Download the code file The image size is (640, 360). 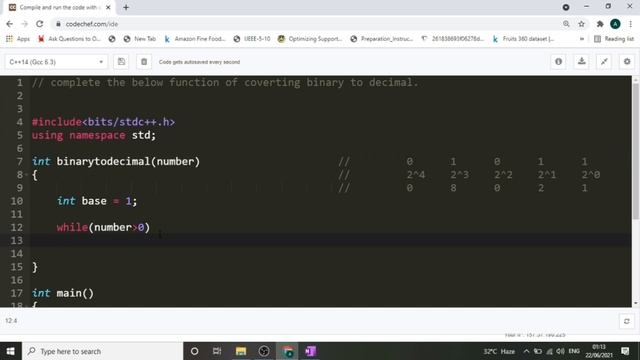581,62
